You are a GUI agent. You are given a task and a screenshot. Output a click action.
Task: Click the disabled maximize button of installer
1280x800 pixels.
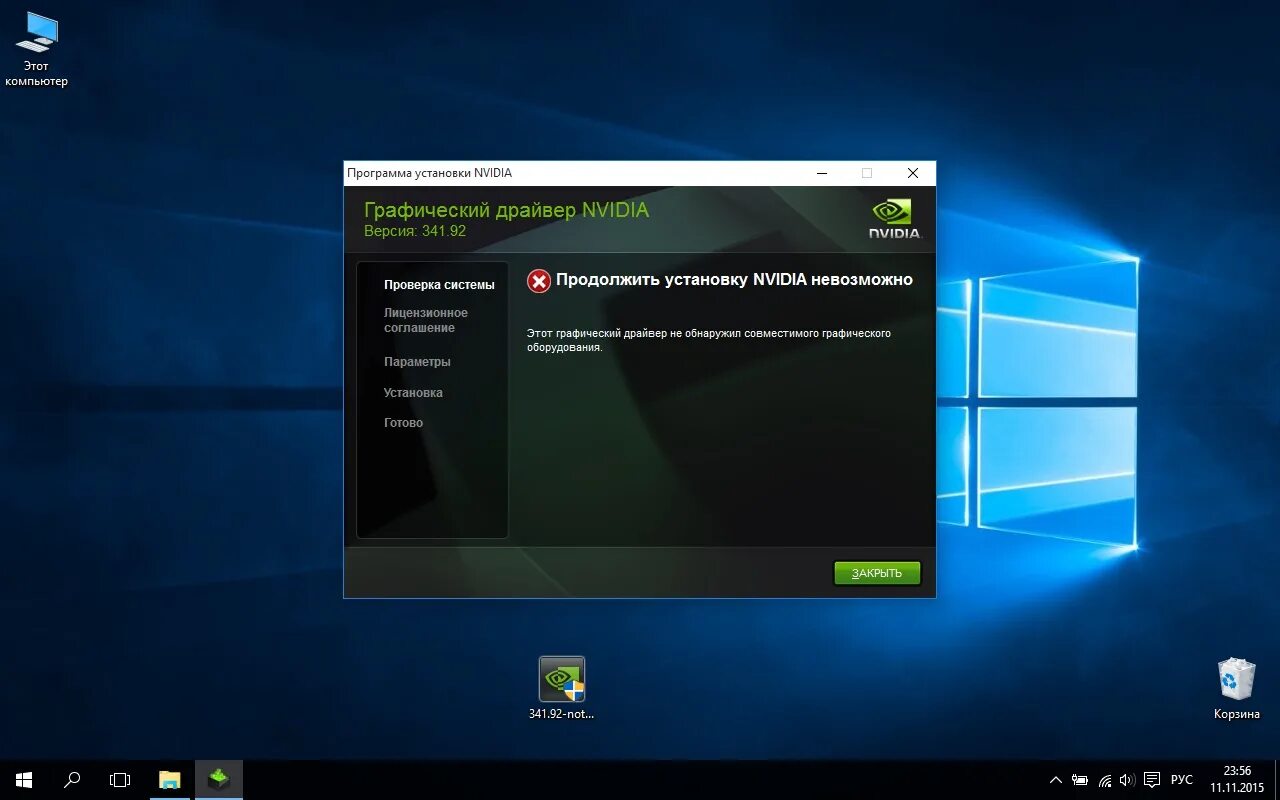pyautogui.click(x=867, y=173)
